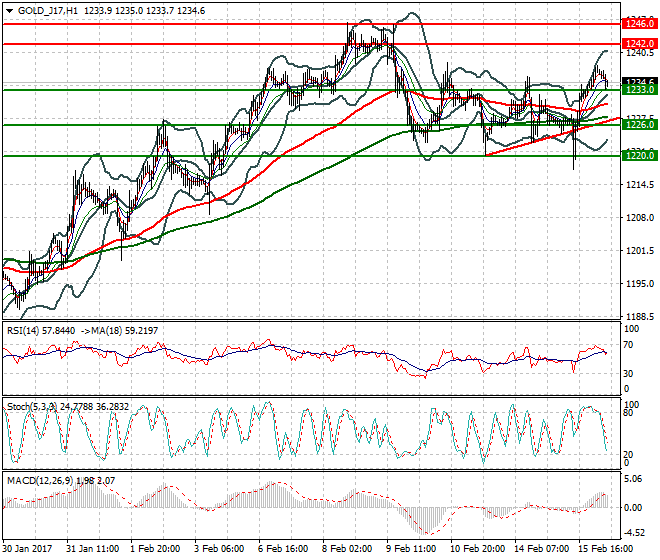660x560 pixels.
Task: Click the Stoch(5,3,3) indicator label
Action: (32, 407)
